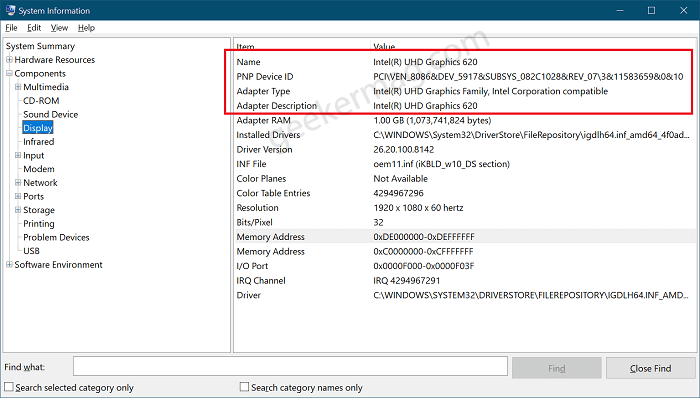
Task: Expand the Input node
Action: 18,155
